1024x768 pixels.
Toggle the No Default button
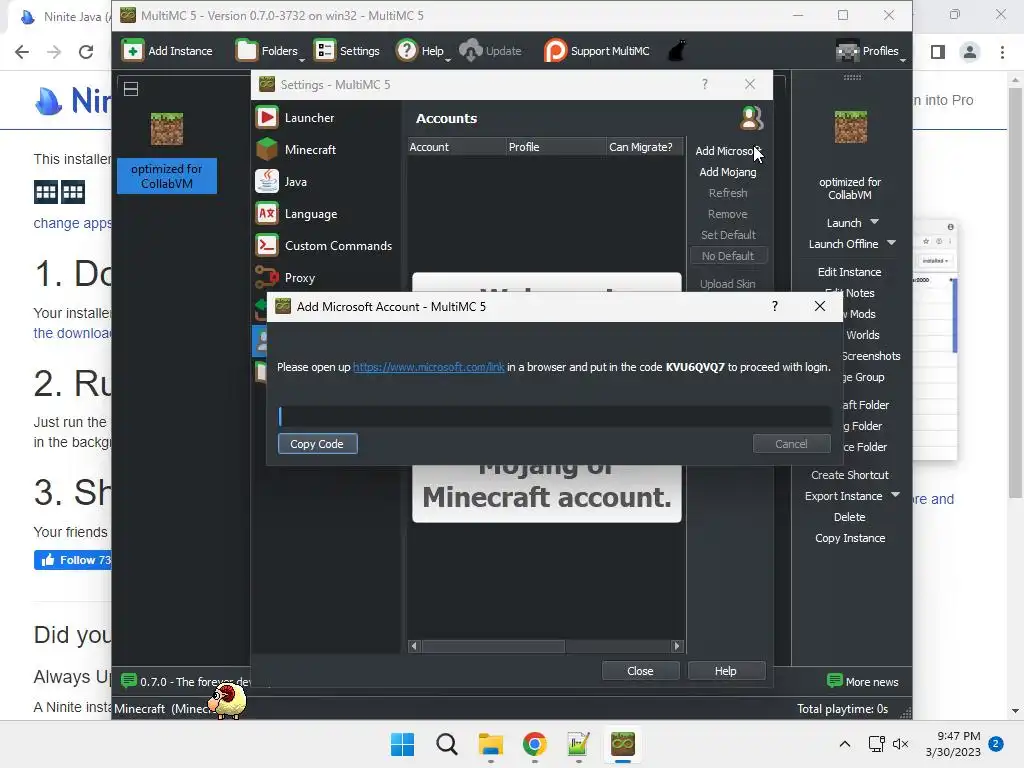(728, 256)
